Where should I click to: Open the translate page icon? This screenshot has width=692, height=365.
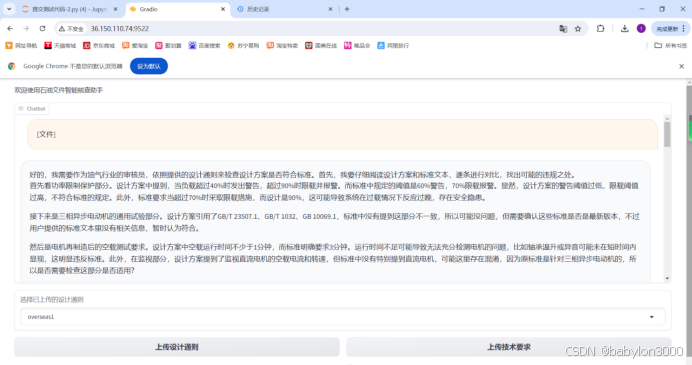point(563,29)
